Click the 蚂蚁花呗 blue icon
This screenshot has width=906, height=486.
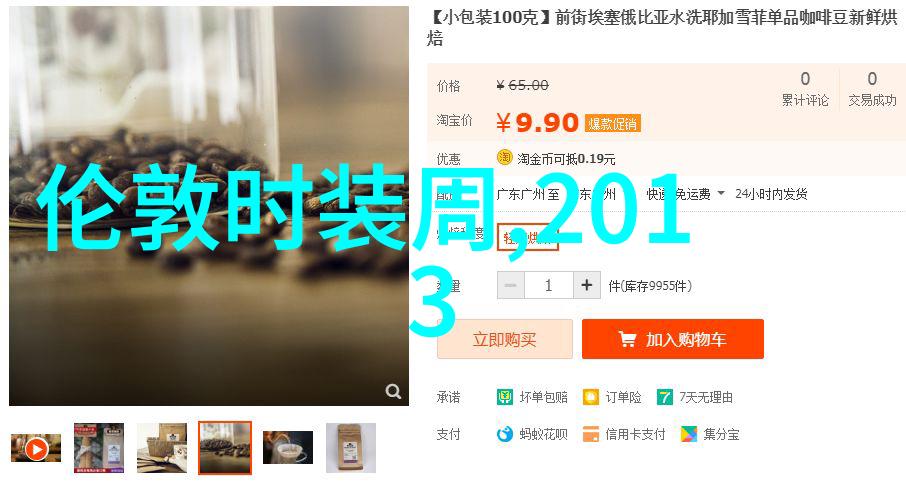tap(505, 434)
